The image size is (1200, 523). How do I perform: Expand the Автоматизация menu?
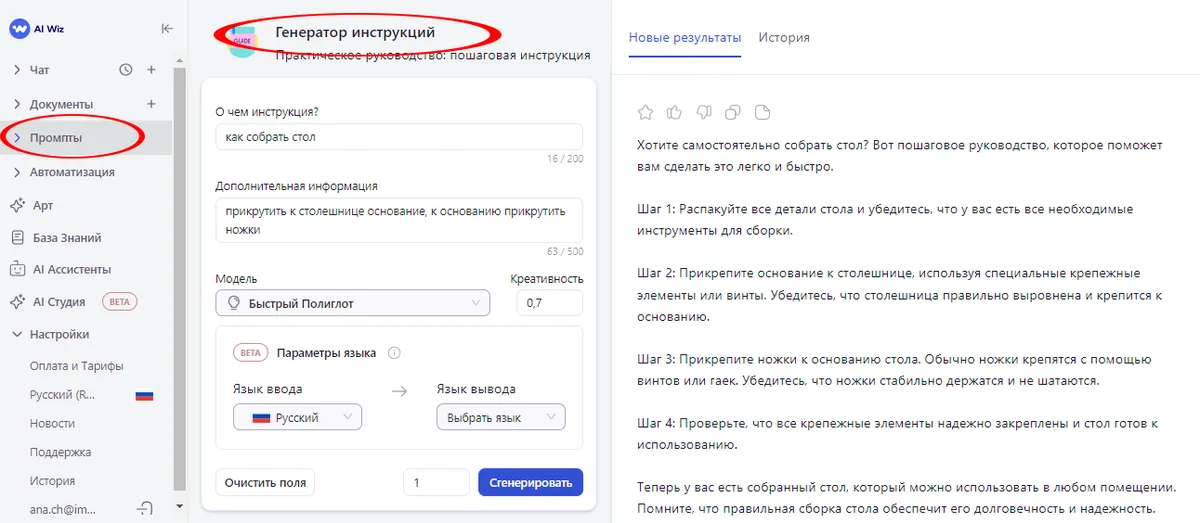(17, 172)
